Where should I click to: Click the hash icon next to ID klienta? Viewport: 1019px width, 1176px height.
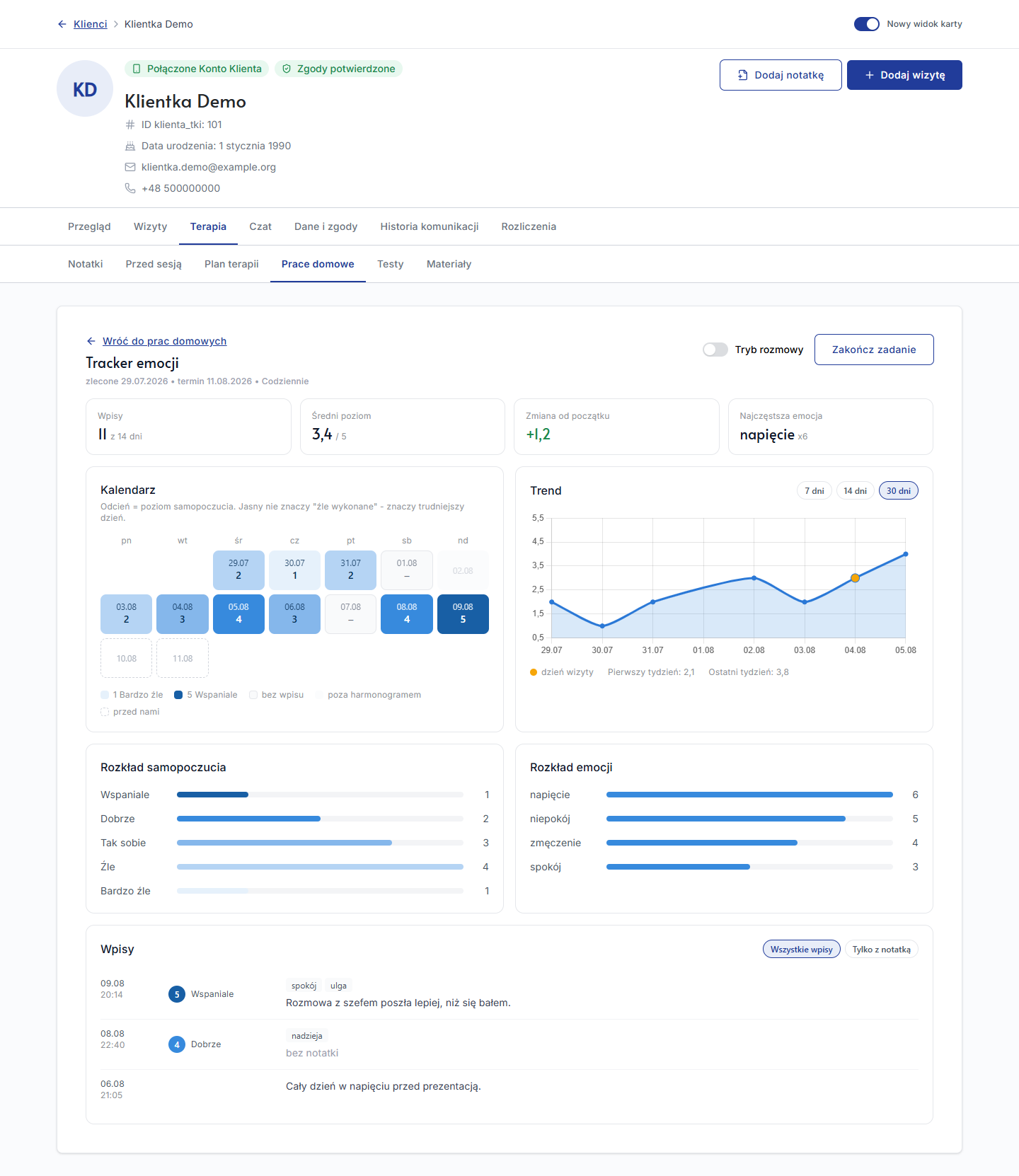pyautogui.click(x=130, y=125)
